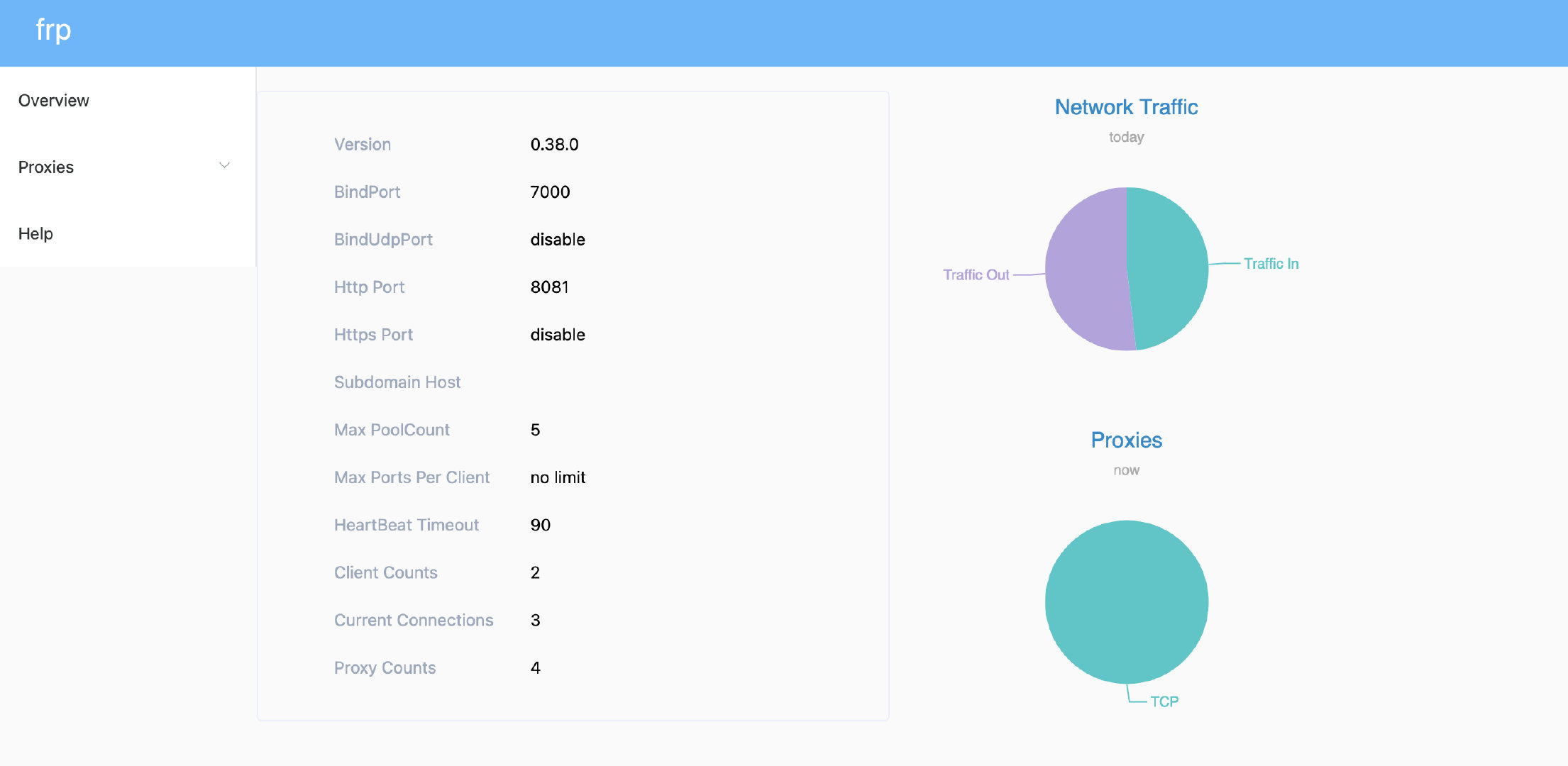
Task: Click the BindPort value 7000
Action: (550, 192)
